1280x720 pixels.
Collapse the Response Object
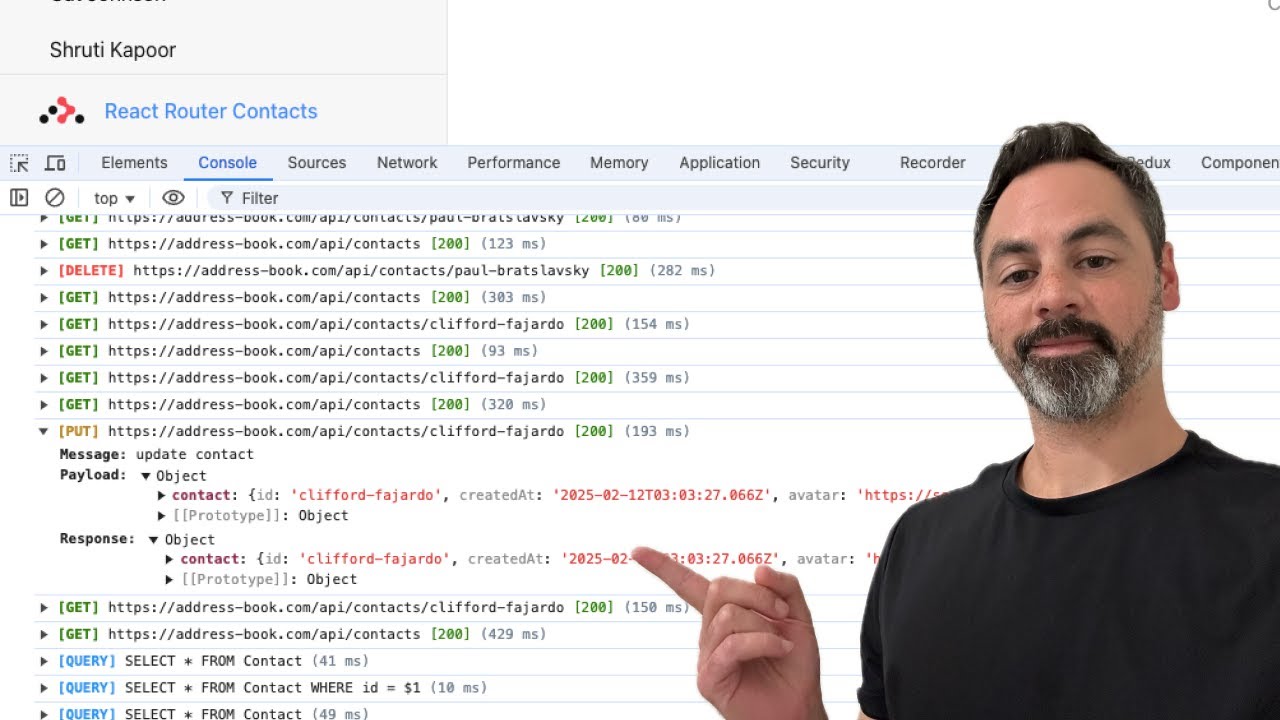point(153,540)
